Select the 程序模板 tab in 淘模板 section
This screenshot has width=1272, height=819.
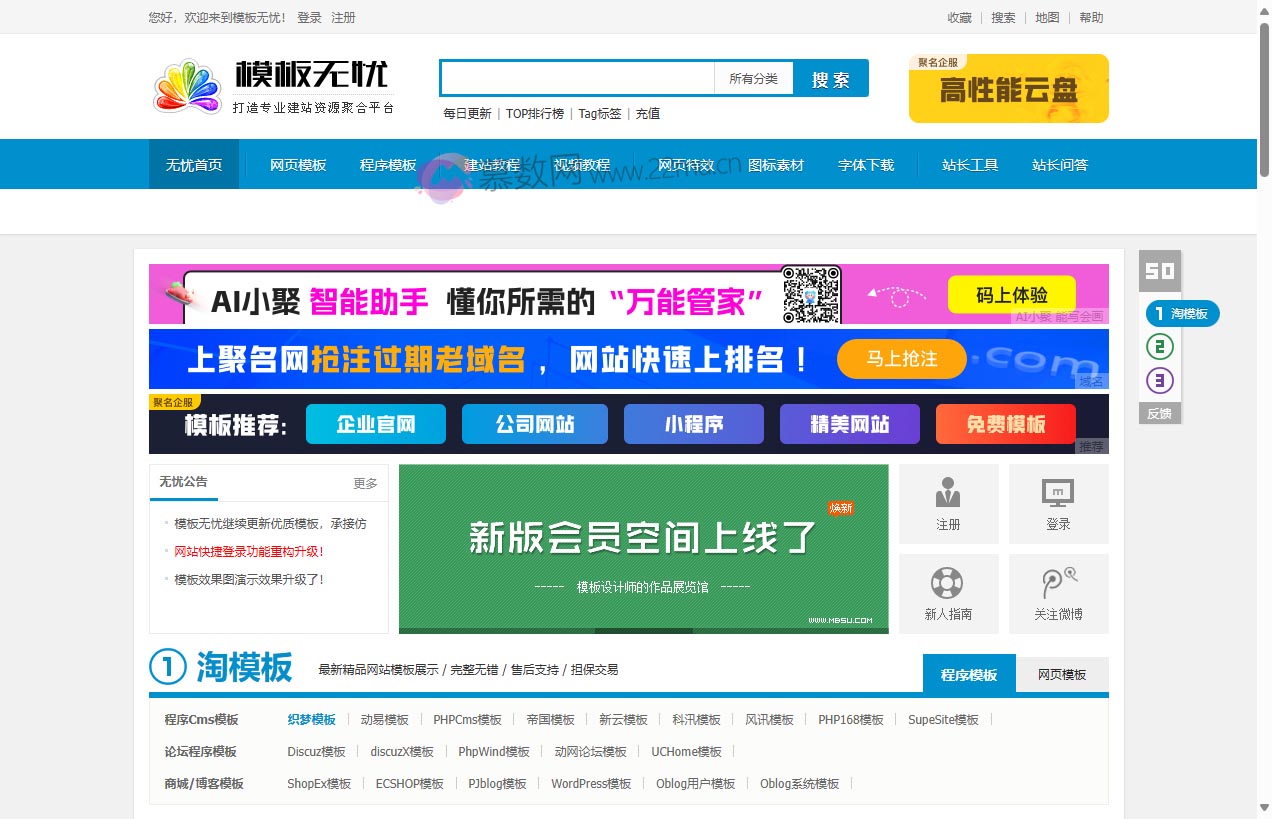(968, 673)
